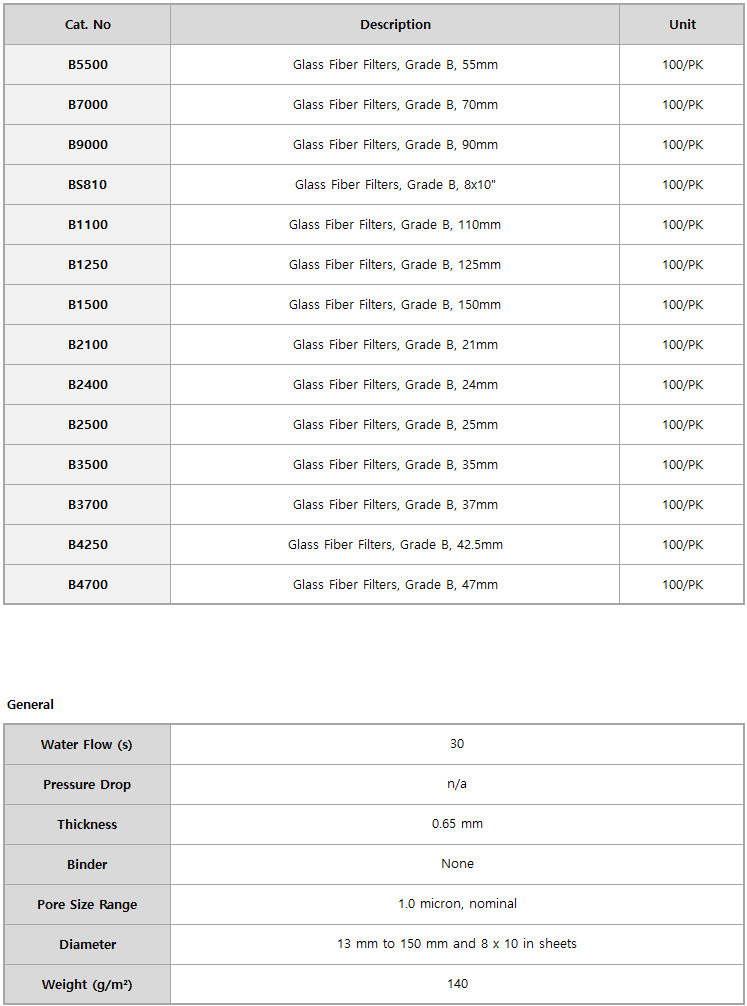Viewport: 747px width, 1006px height.
Task: Select the Pore Size Range value
Action: pos(457,904)
